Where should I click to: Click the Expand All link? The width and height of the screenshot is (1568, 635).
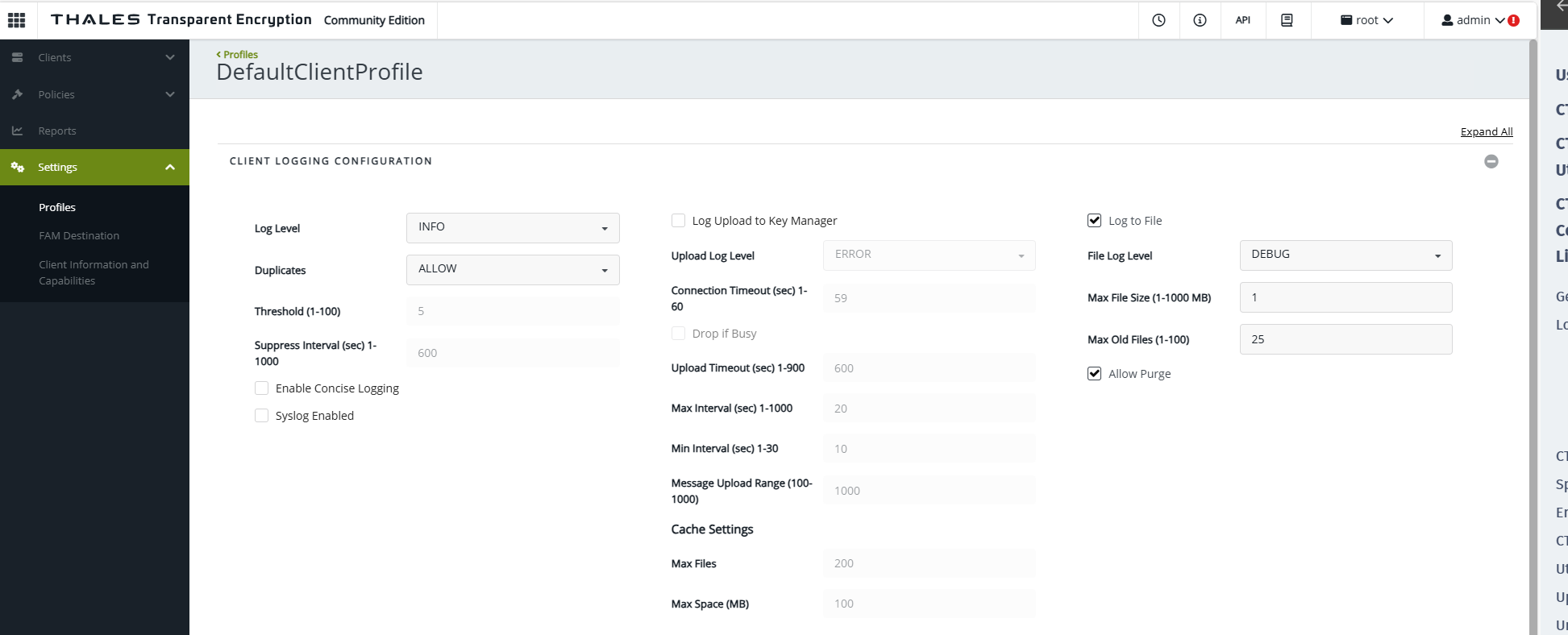coord(1486,132)
